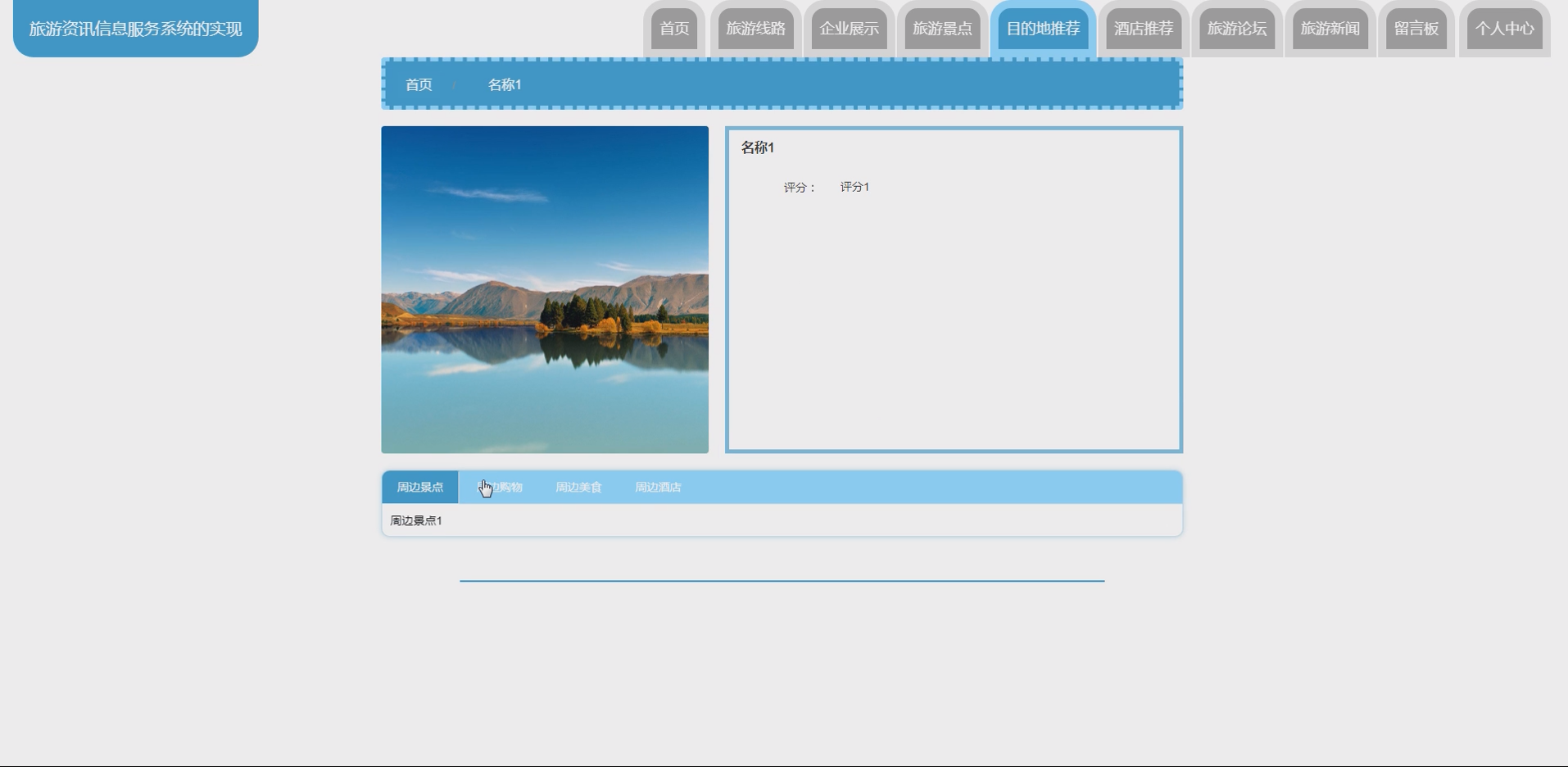Viewport: 1568px width, 767px height.
Task: Switch to the 周边酒店 tab
Action: [x=658, y=487]
